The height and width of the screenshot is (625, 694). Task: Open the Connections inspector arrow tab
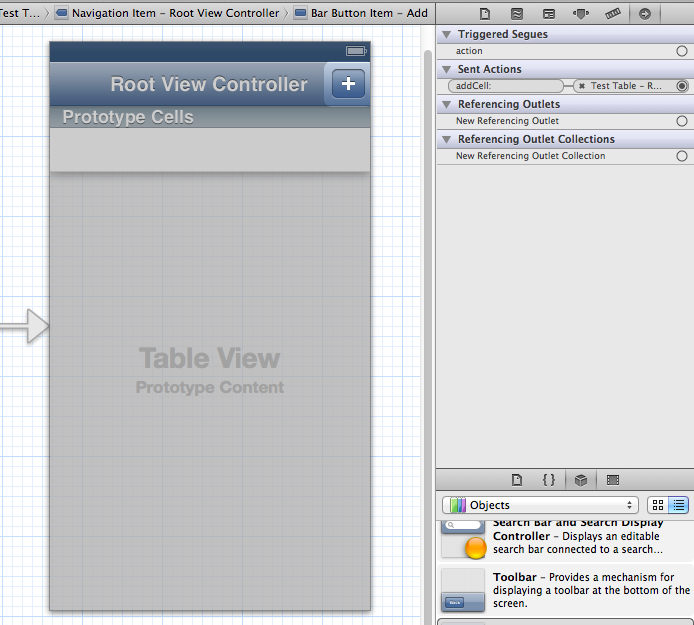pos(645,14)
